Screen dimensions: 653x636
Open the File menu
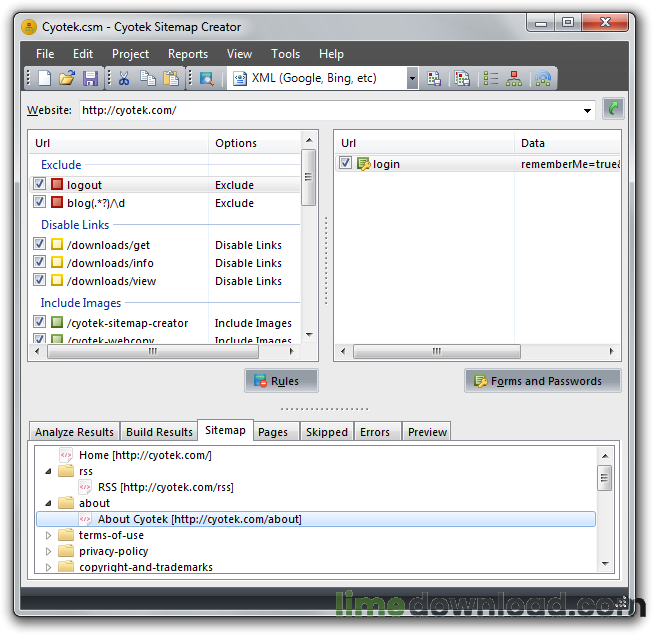(x=45, y=54)
